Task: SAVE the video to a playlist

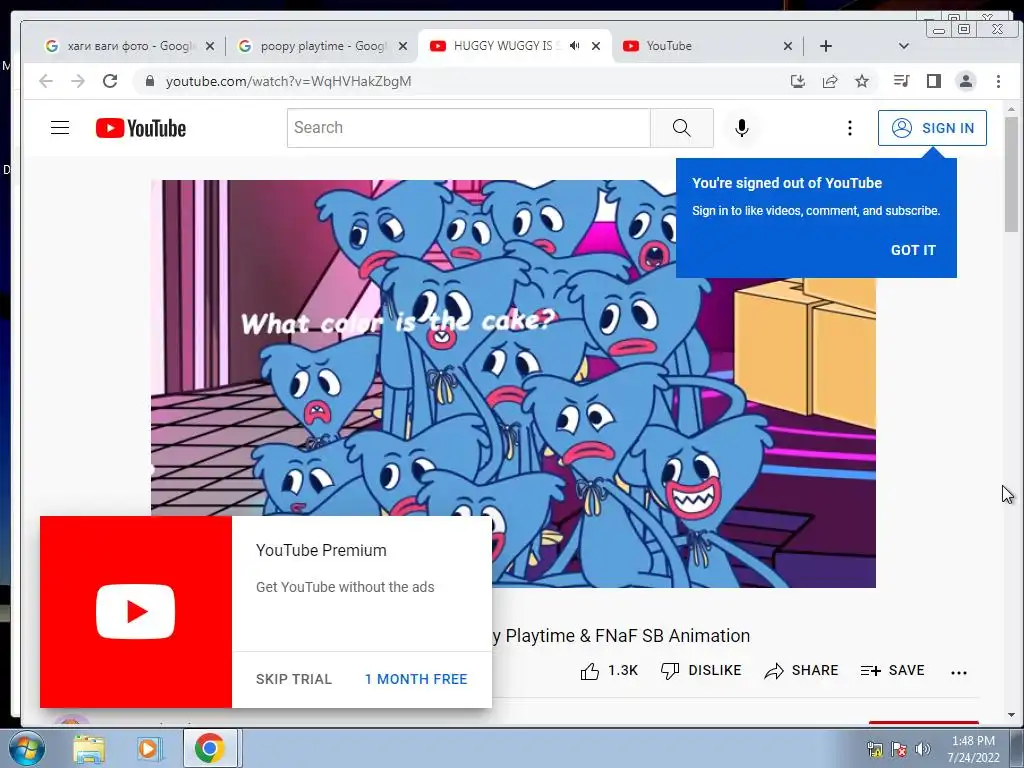Action: coord(892,671)
